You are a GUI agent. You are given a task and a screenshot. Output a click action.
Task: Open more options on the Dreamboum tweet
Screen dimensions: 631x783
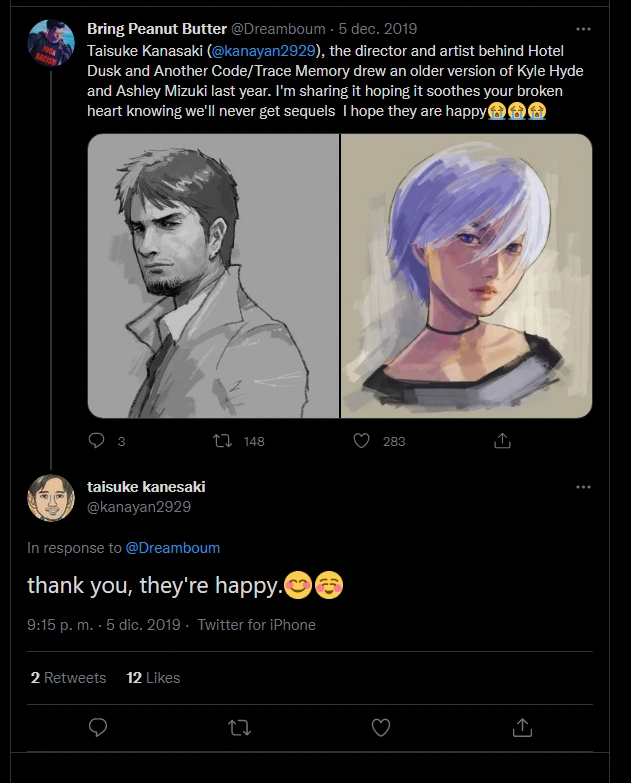point(584,28)
